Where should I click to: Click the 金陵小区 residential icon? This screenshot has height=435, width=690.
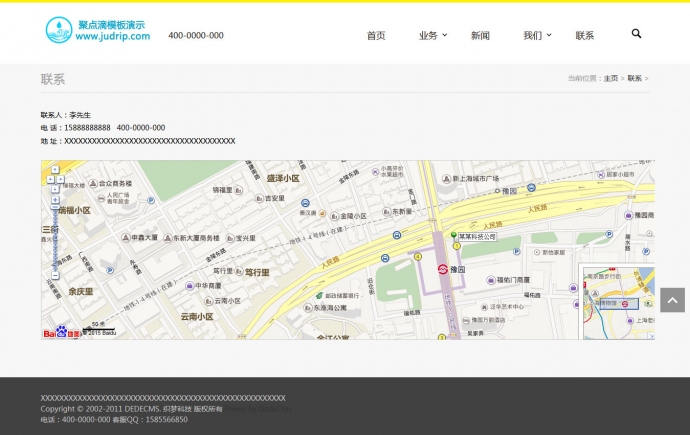coord(334,216)
